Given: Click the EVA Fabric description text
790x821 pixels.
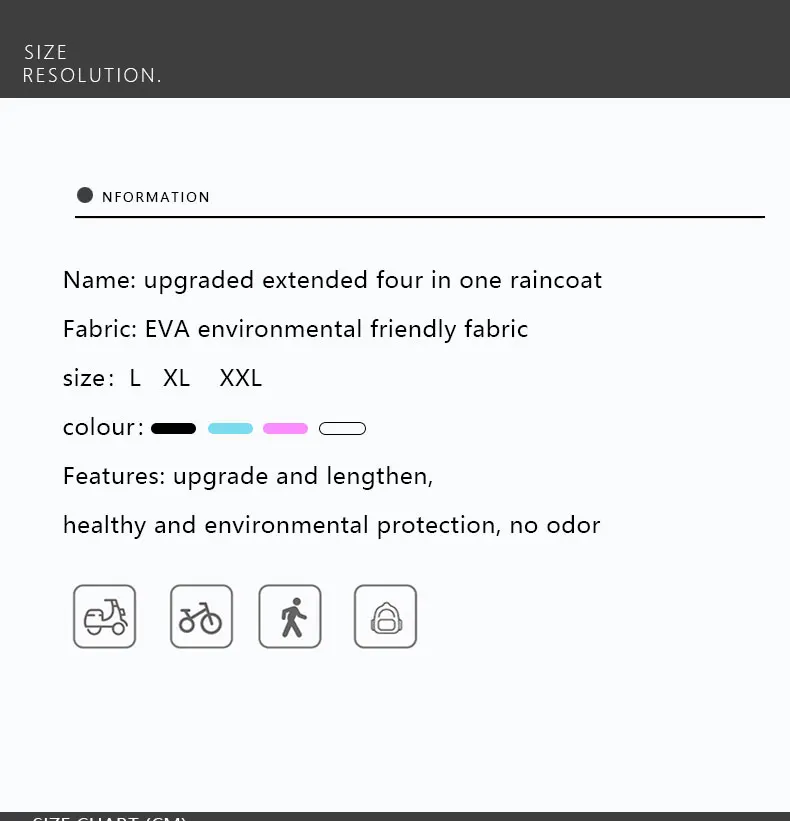Looking at the screenshot, I should [295, 329].
